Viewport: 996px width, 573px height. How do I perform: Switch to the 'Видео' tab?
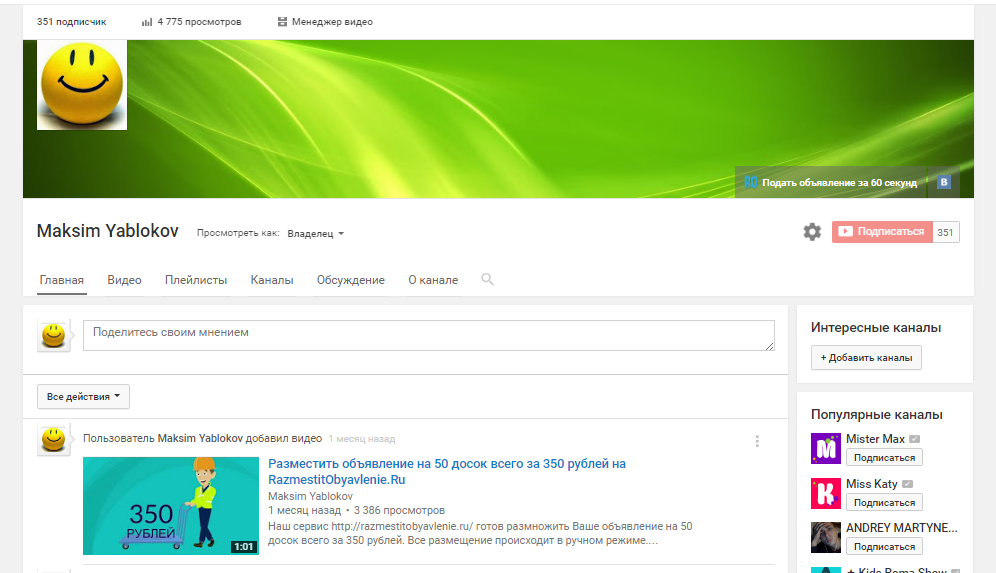[x=124, y=280]
